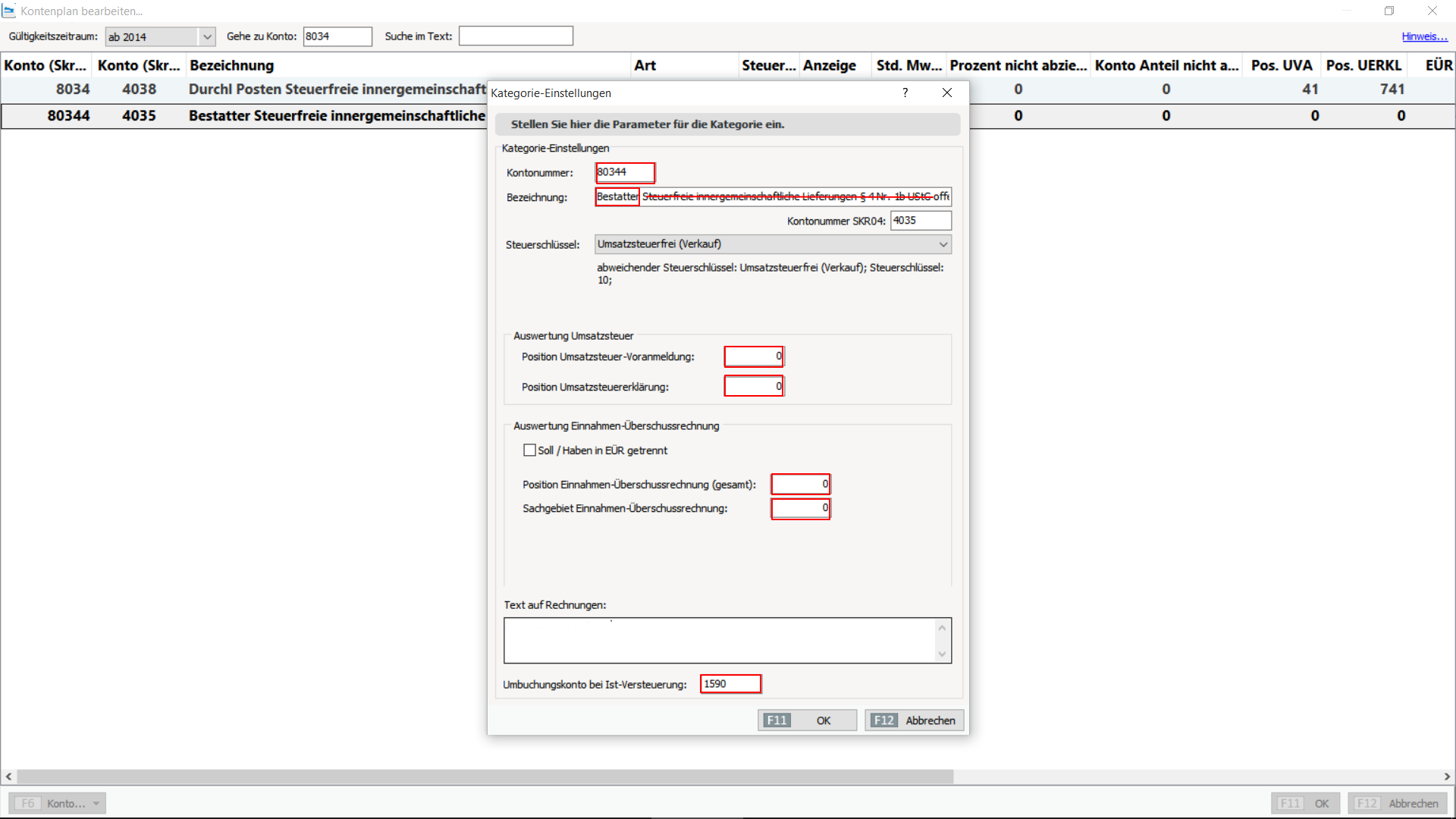Sort by the Anzeige column header
The image size is (1456, 819).
pos(836,65)
